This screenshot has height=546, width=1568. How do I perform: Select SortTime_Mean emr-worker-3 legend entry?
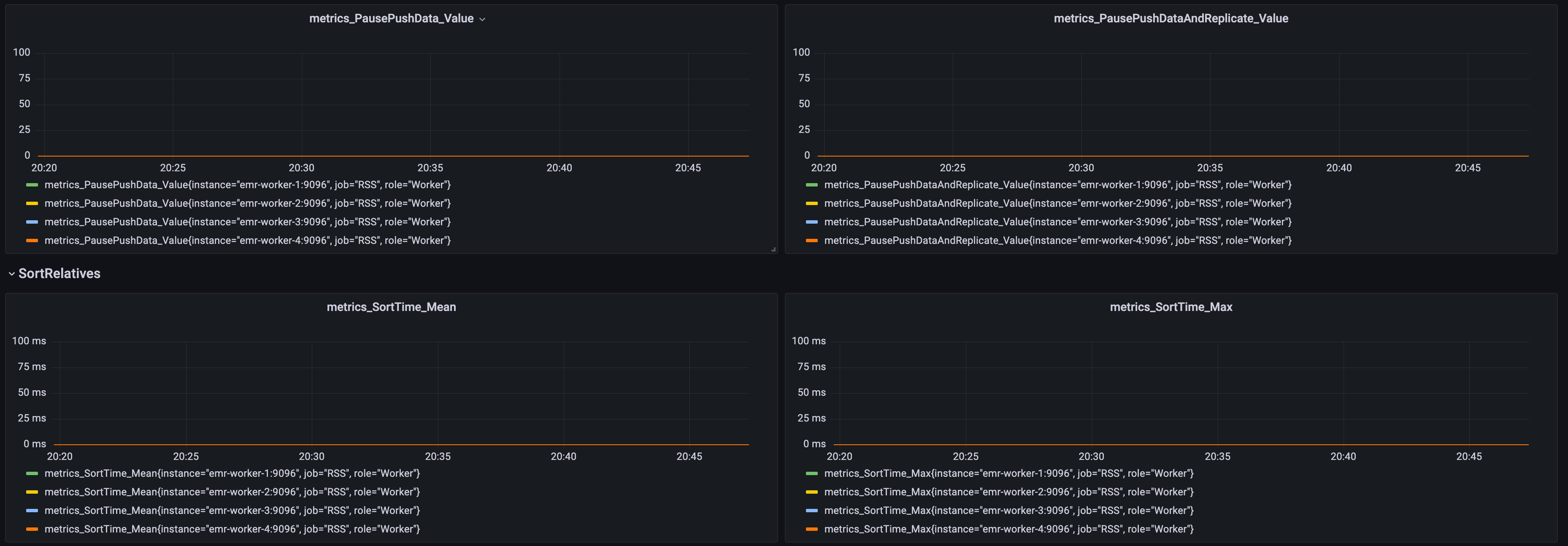[x=232, y=510]
